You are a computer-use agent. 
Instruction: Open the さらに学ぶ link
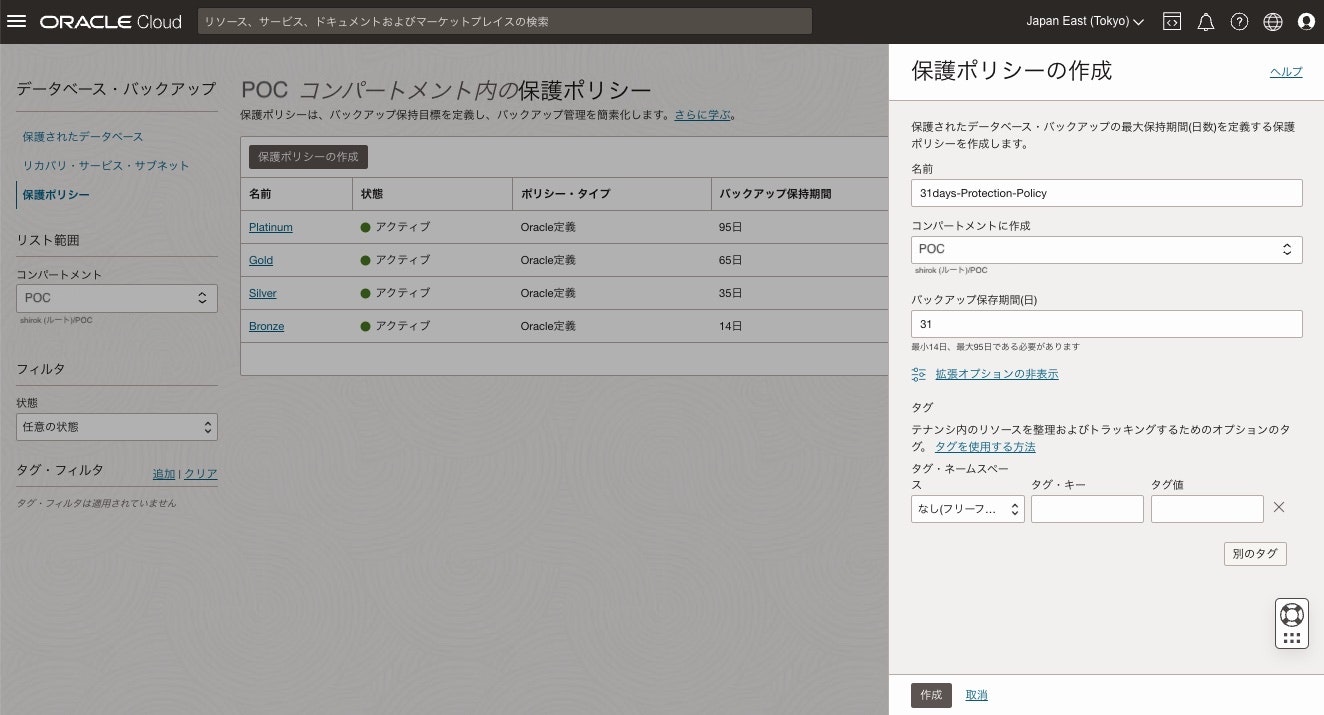702,115
